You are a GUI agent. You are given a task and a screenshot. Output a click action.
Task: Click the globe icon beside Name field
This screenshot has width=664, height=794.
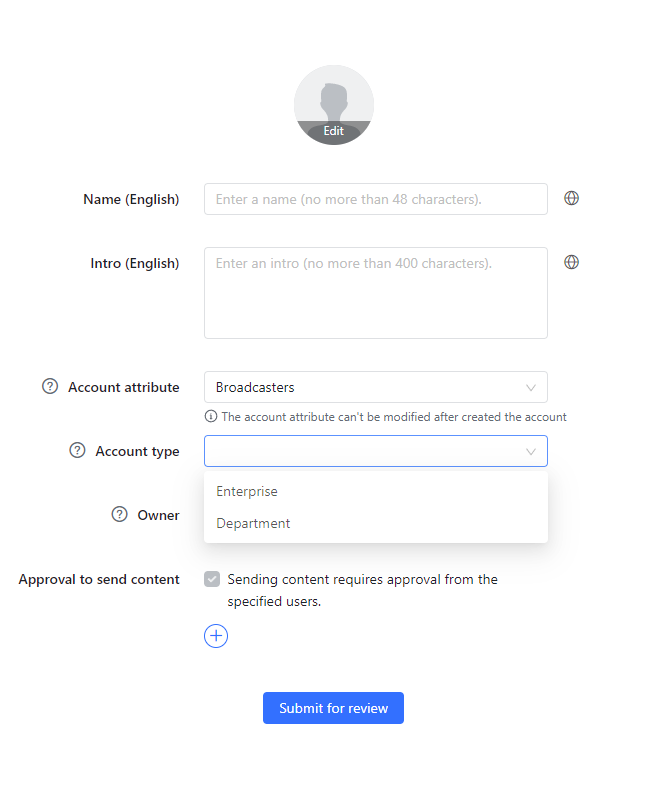pos(571,198)
